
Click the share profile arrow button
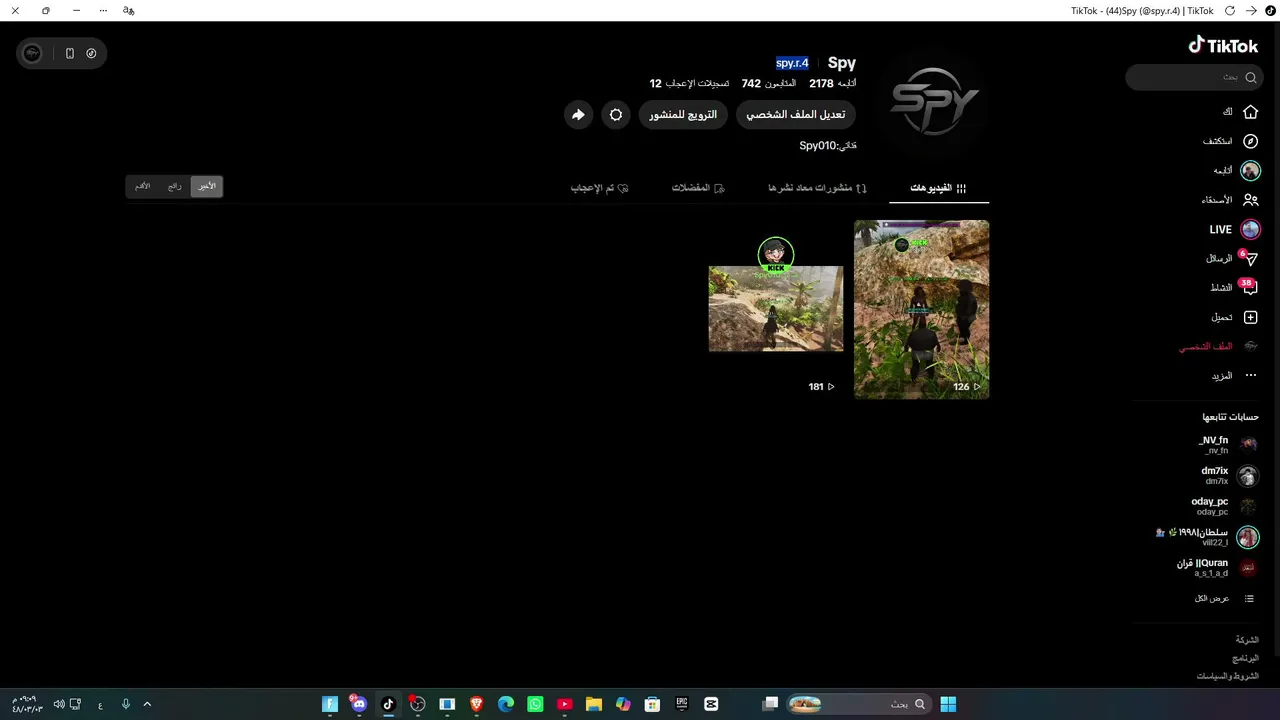tap(578, 115)
